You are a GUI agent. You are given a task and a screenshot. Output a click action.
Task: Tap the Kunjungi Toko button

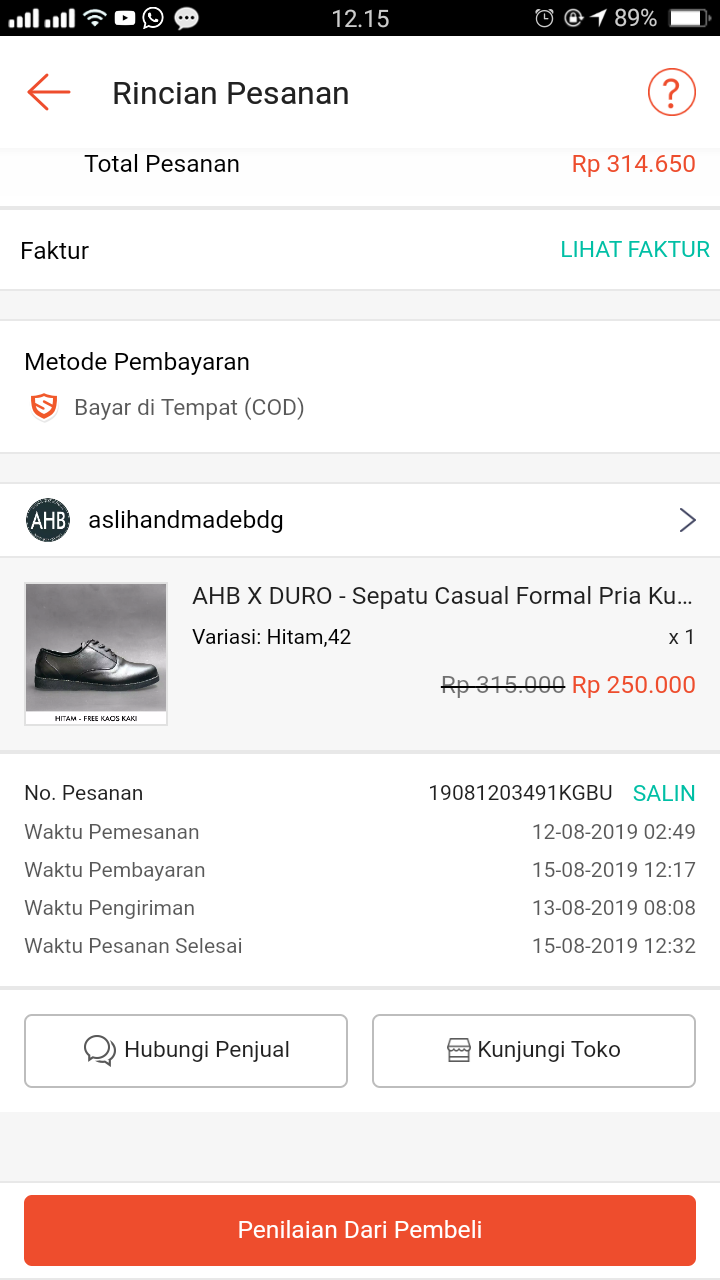click(x=534, y=1051)
